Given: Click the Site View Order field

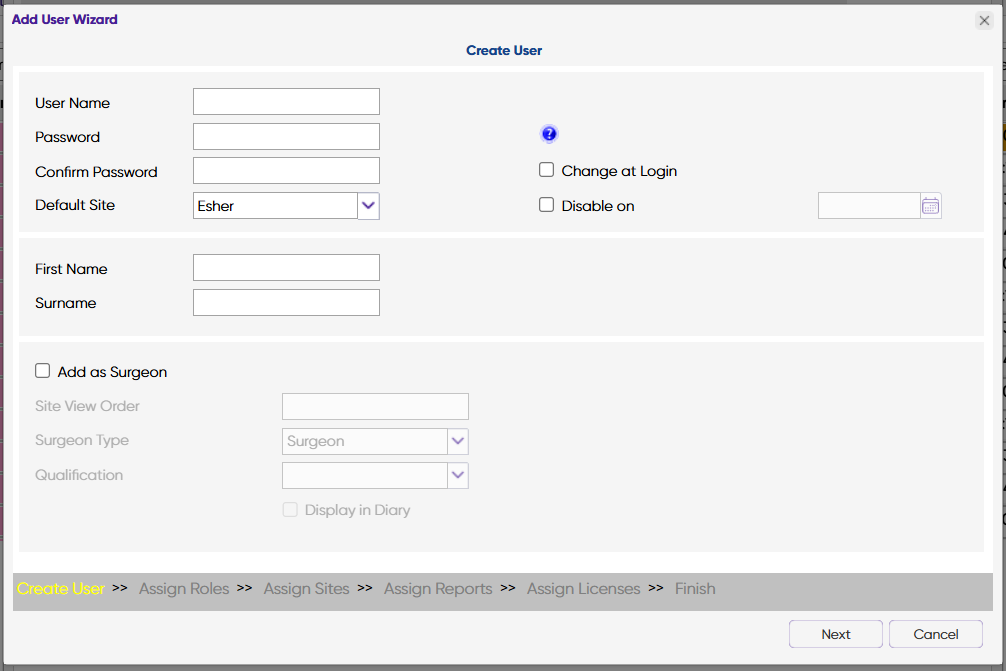Looking at the screenshot, I should 375,406.
